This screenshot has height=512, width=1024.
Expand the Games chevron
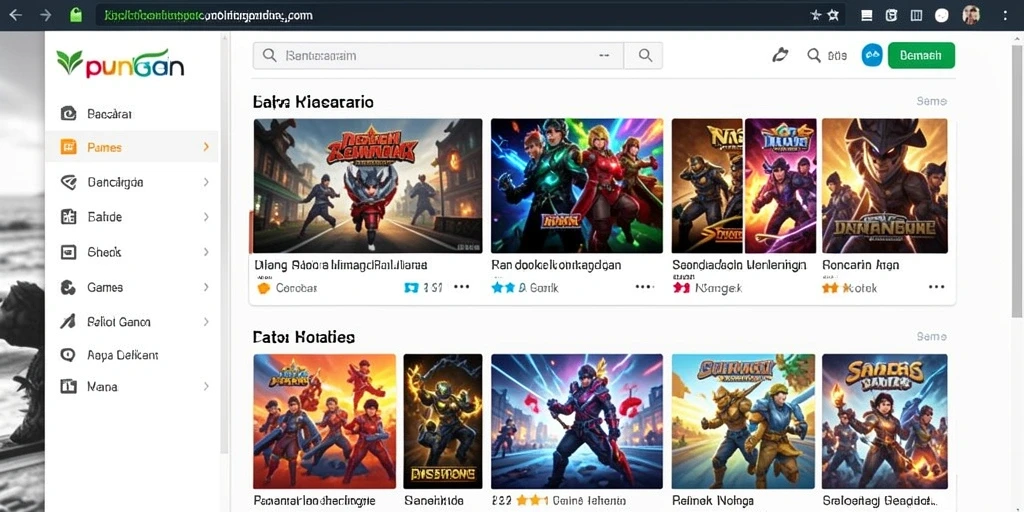pos(206,287)
